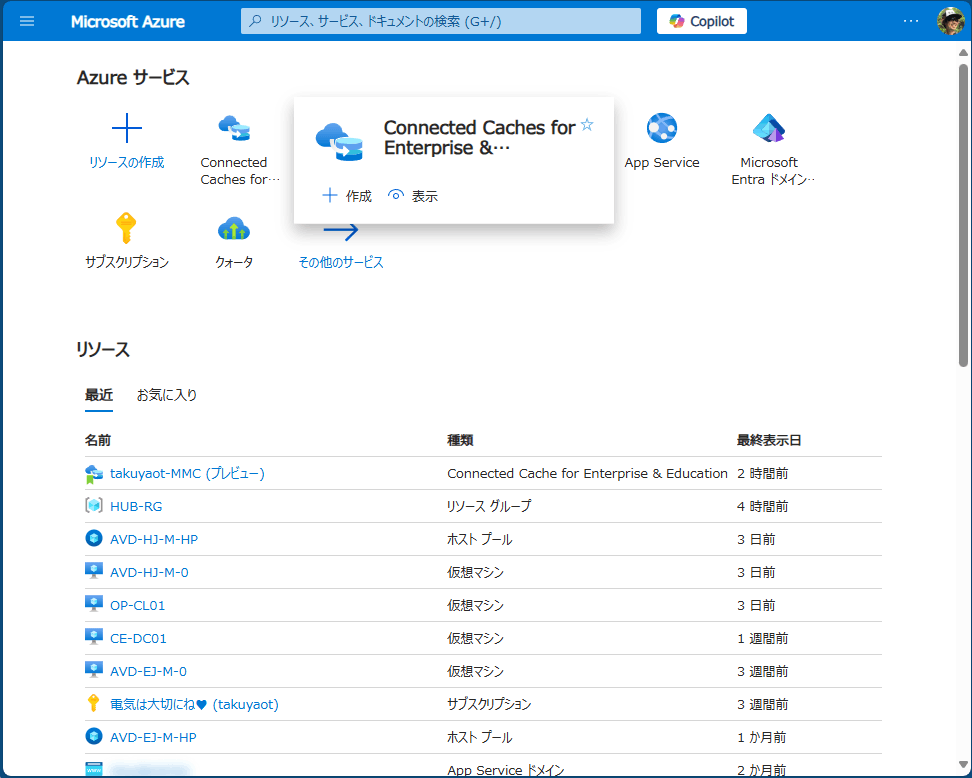Focus the resource search box
This screenshot has height=778, width=972.
pyautogui.click(x=441, y=21)
